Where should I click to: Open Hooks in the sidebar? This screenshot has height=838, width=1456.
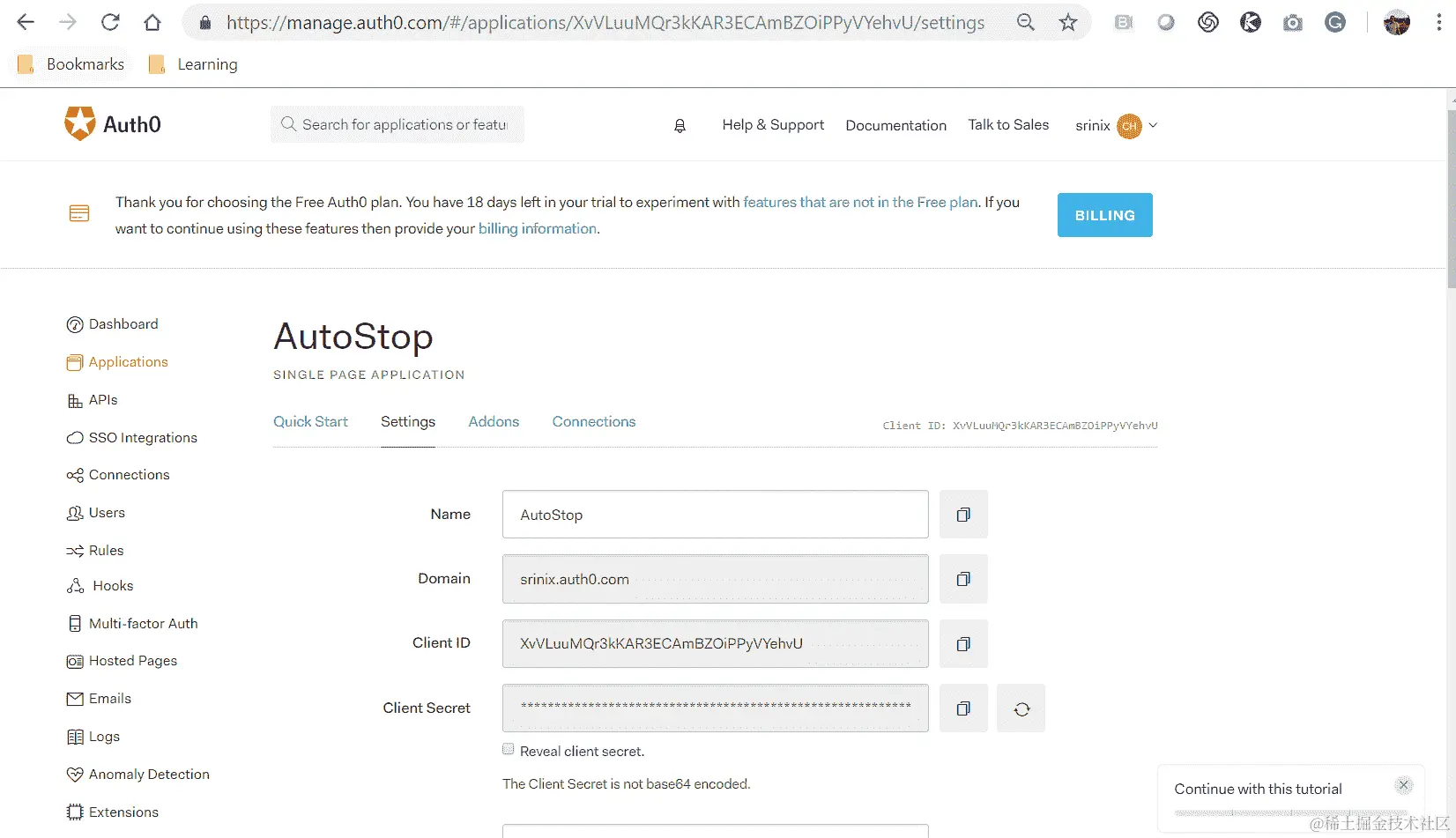coord(100,586)
